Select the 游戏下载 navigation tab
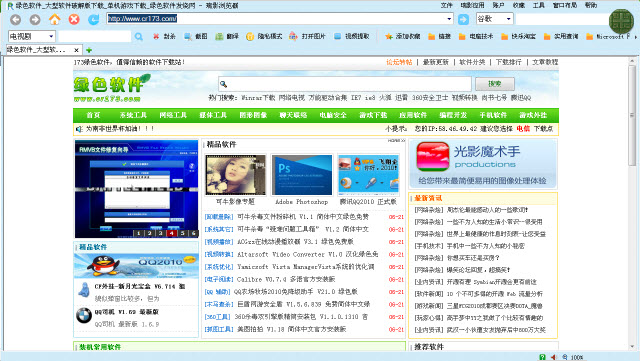 (373, 115)
